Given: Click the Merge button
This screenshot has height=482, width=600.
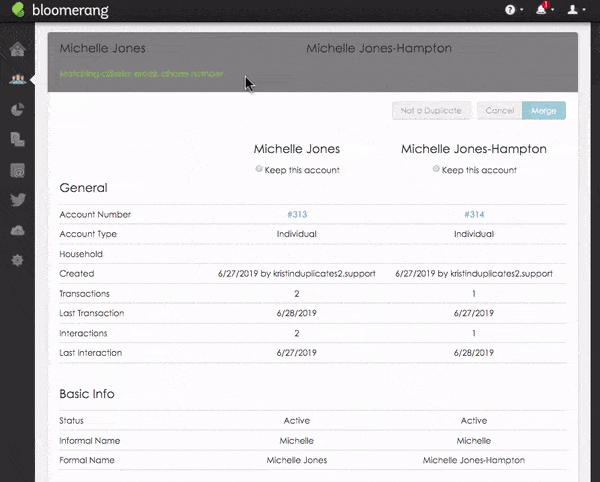Looking at the screenshot, I should click(x=544, y=111).
